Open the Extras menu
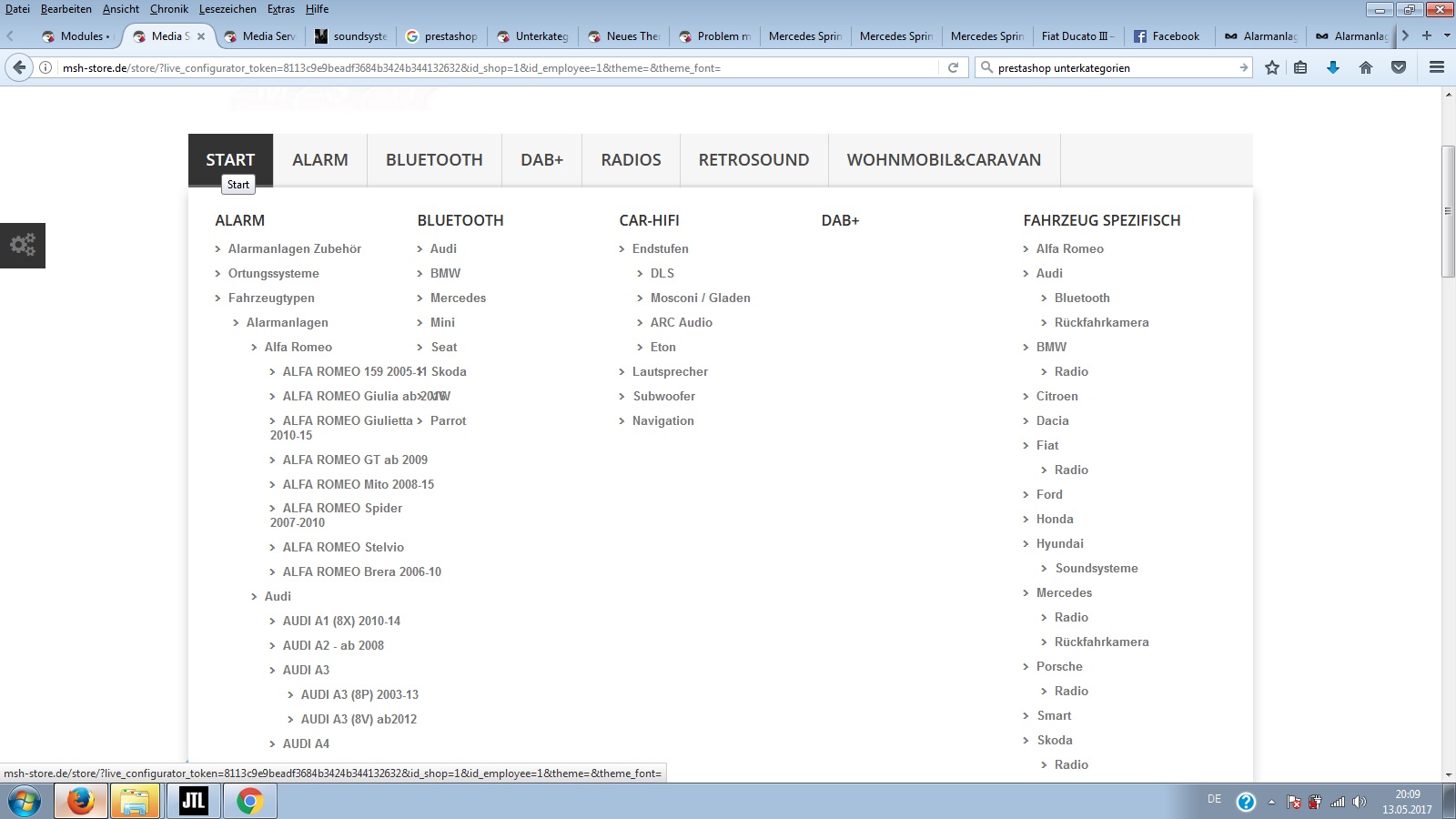 [x=281, y=9]
